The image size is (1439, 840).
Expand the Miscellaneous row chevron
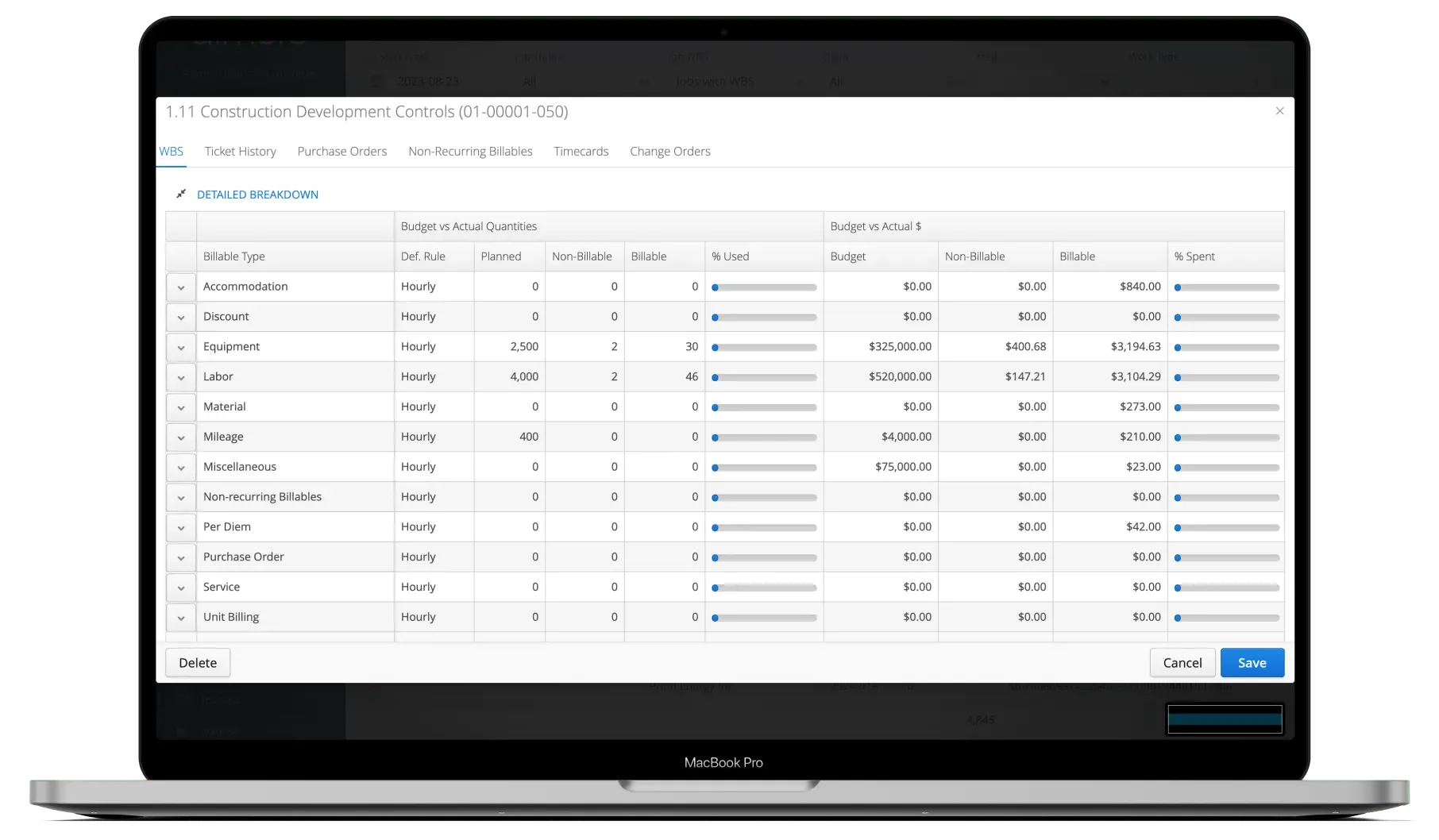pyautogui.click(x=181, y=468)
